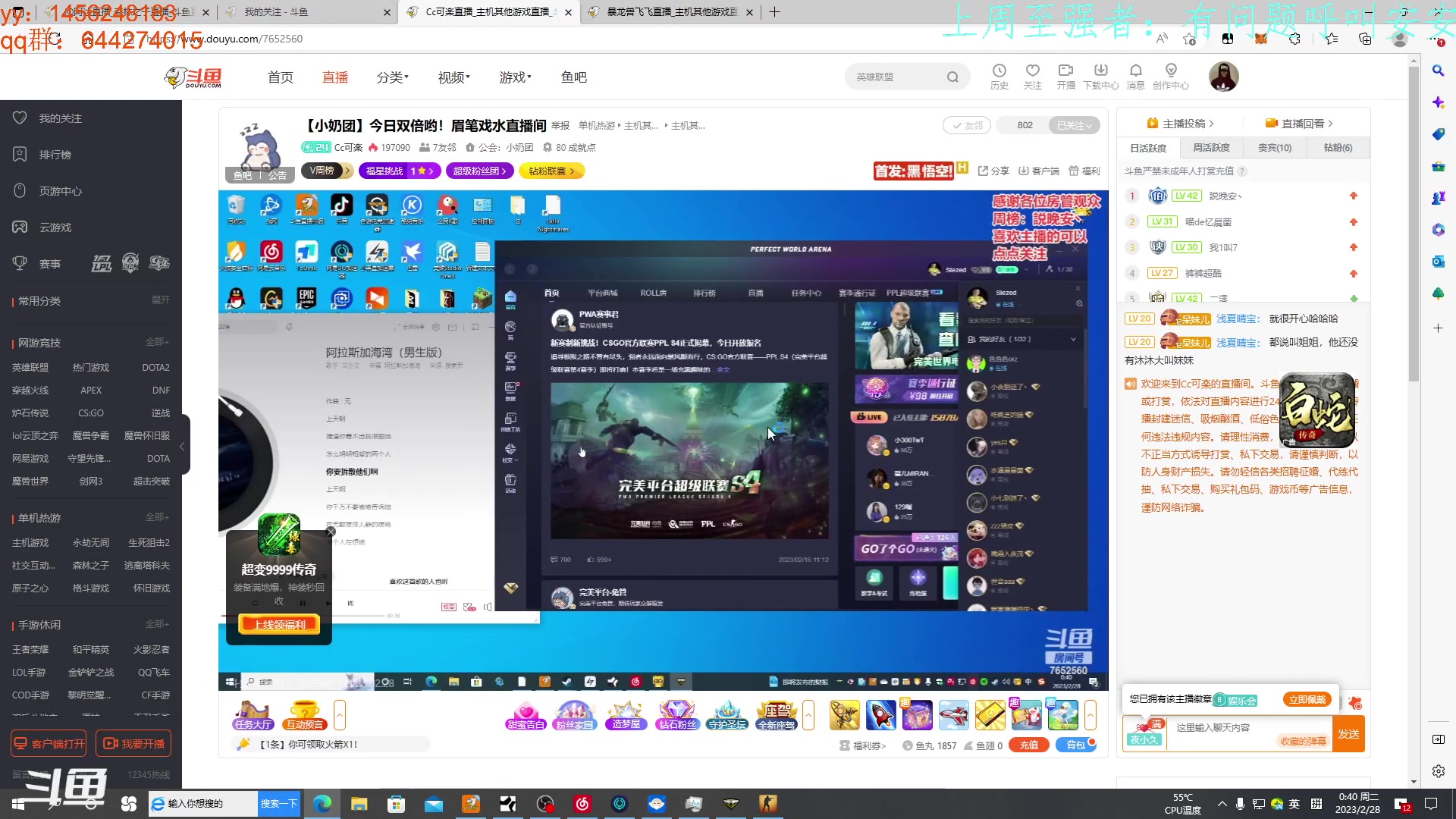1456x819 pixels.
Task: Open the Edge sidebar search icon
Action: (x=1438, y=71)
